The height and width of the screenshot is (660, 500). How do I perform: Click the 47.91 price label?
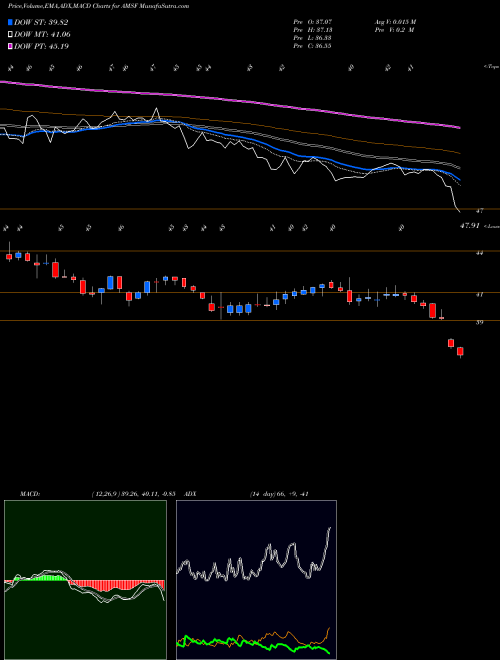tap(470, 226)
